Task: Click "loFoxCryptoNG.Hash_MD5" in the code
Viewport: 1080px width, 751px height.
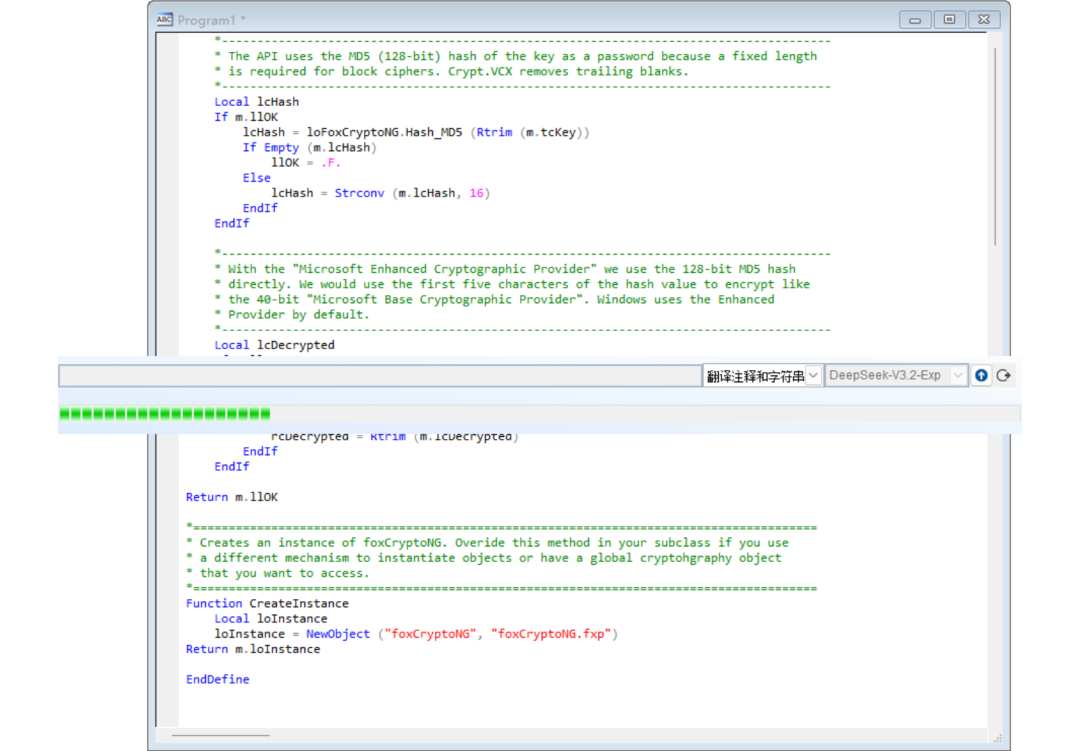Action: pos(384,132)
